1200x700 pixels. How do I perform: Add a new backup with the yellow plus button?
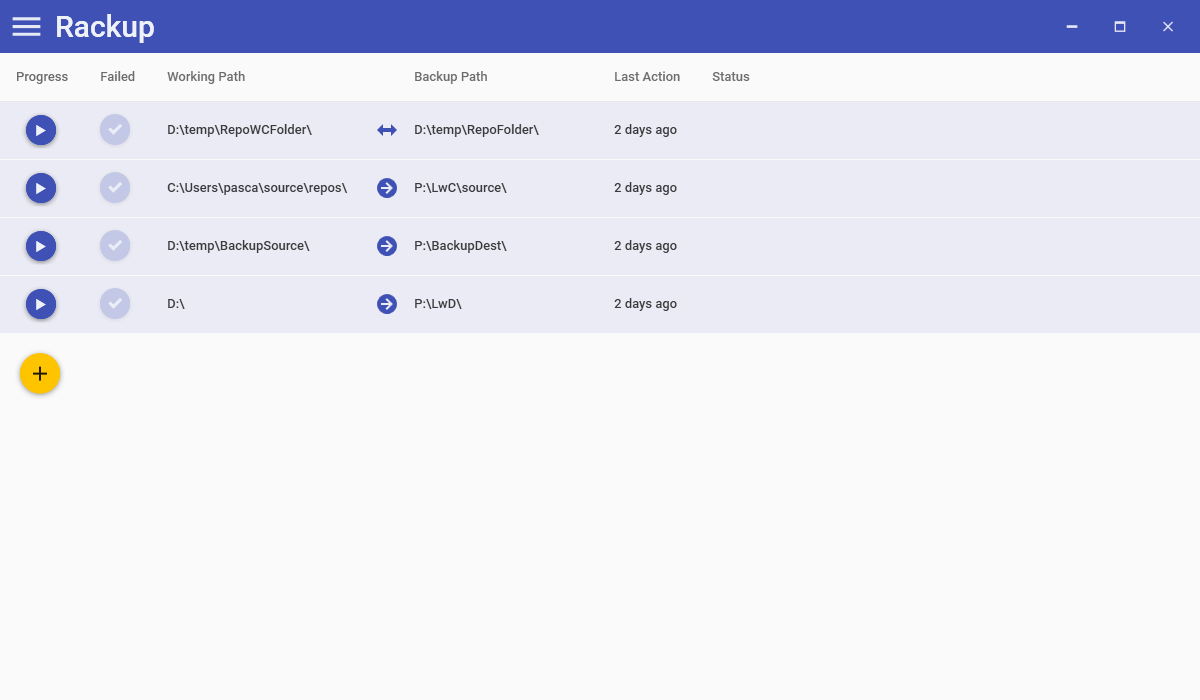[40, 374]
